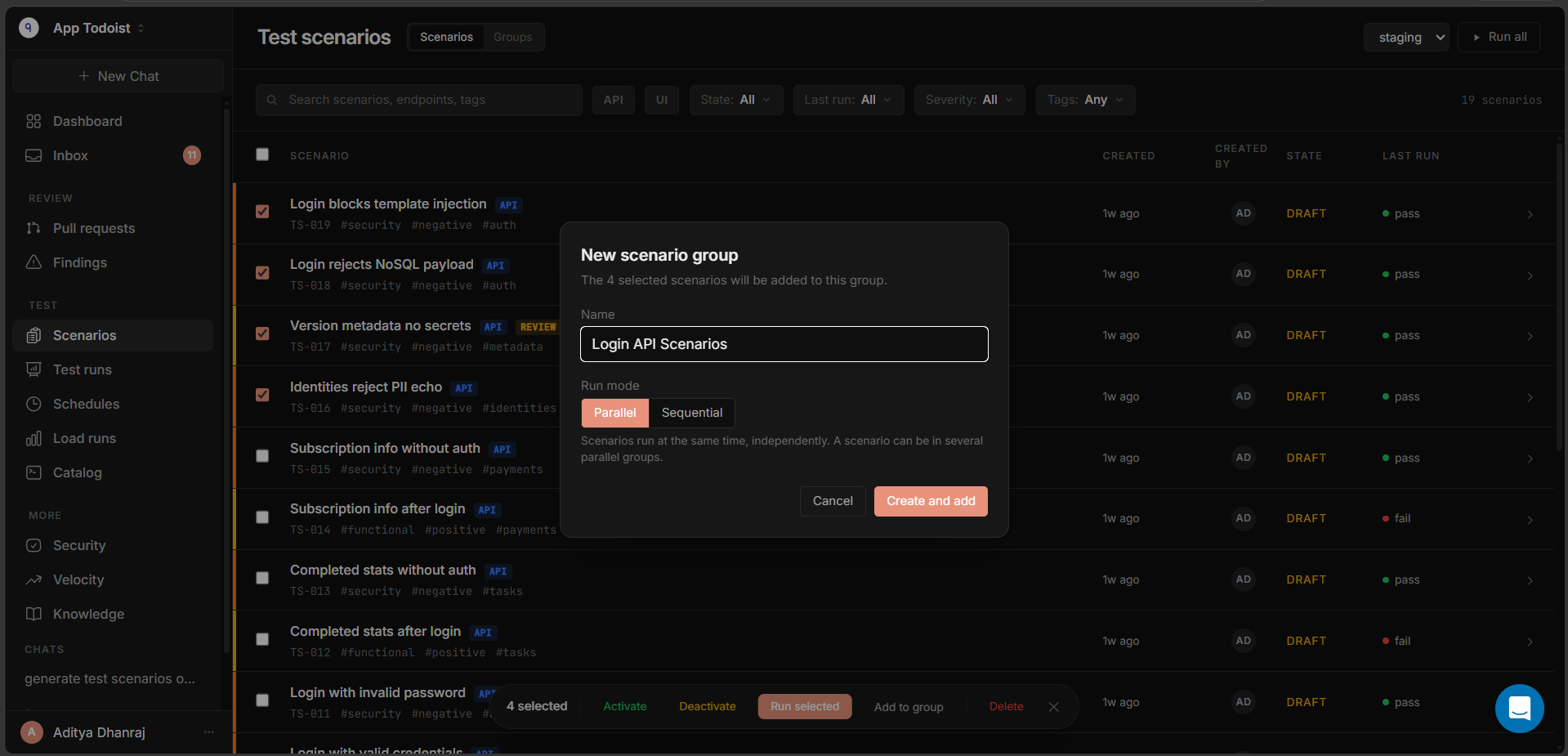
Task: Open the generate test scenarios chat
Action: click(x=110, y=678)
